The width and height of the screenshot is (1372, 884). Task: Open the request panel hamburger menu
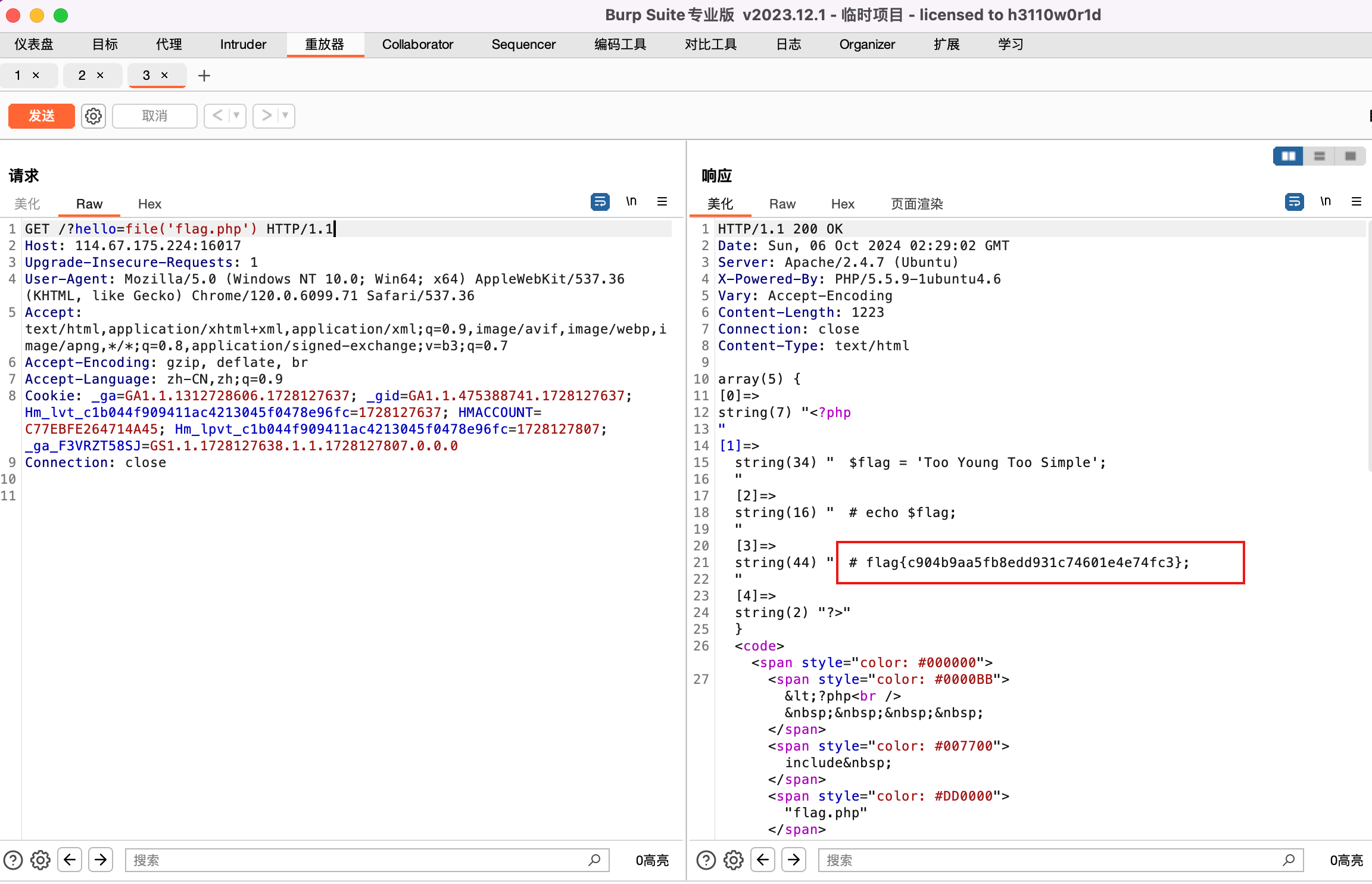click(662, 202)
